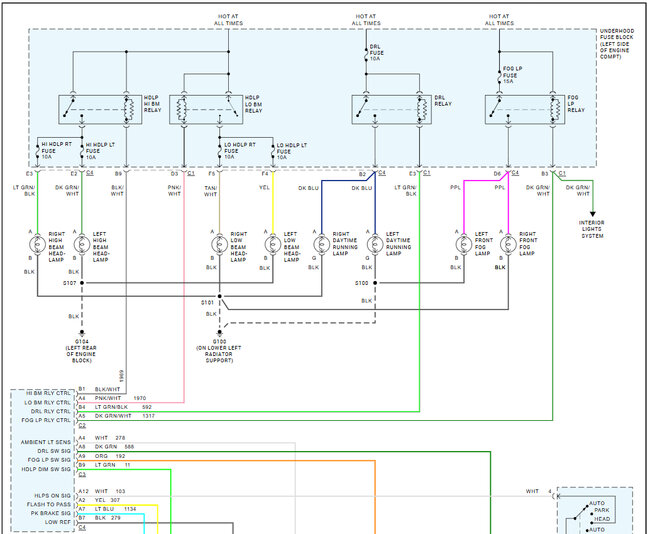Click the HLPS ON SIG label
650x534 pixels.
point(52,496)
